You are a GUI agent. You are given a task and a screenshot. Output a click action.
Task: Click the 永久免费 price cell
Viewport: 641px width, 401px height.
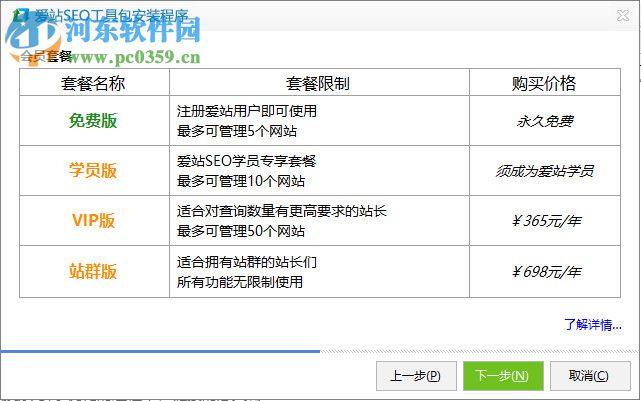(x=545, y=121)
